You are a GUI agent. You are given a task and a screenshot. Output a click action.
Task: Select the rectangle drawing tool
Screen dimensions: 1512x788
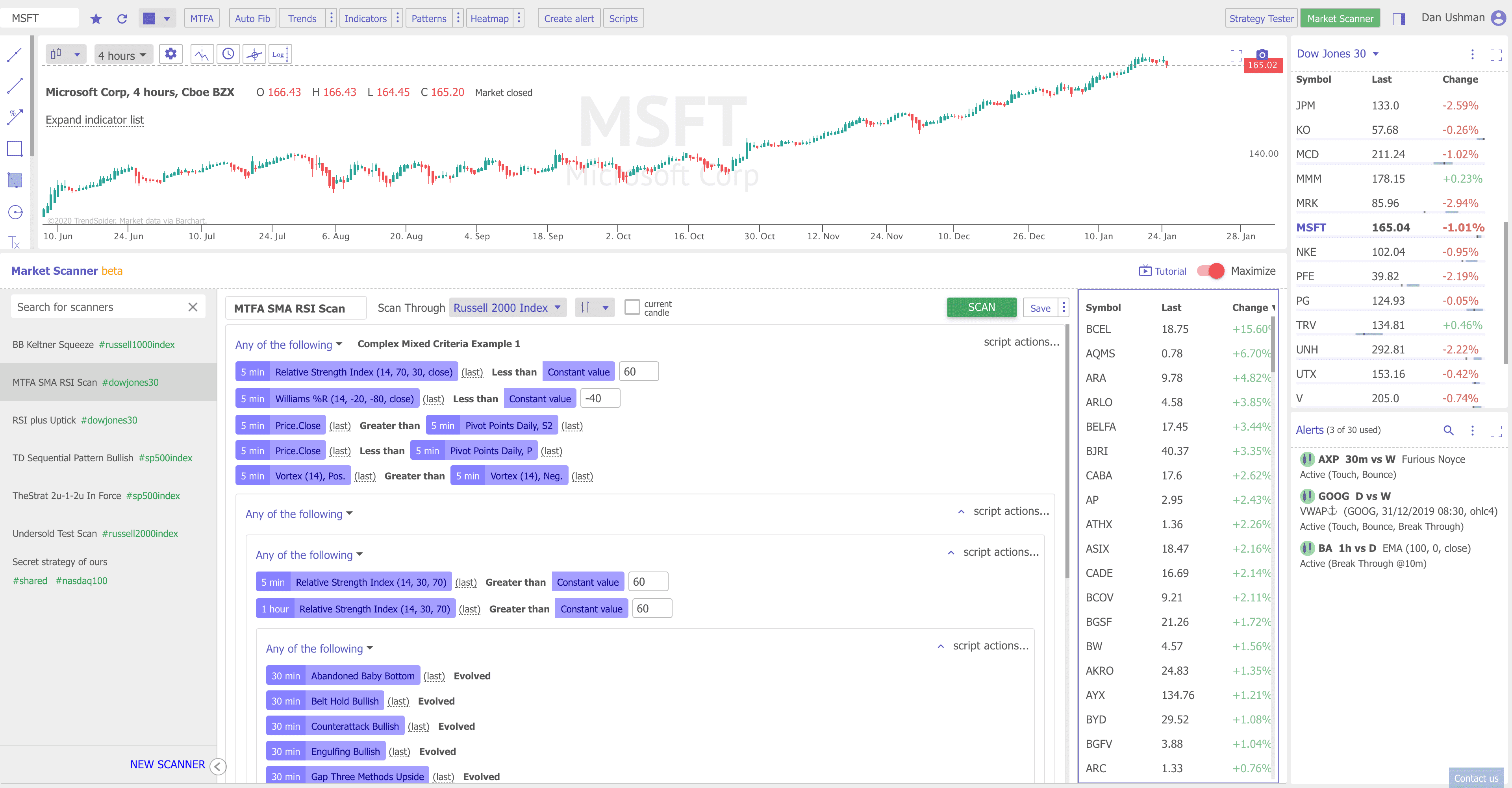(14, 148)
